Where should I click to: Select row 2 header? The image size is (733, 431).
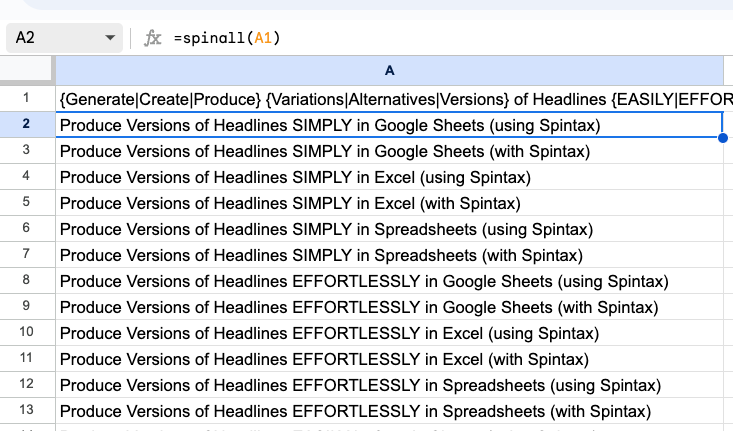coord(27,124)
